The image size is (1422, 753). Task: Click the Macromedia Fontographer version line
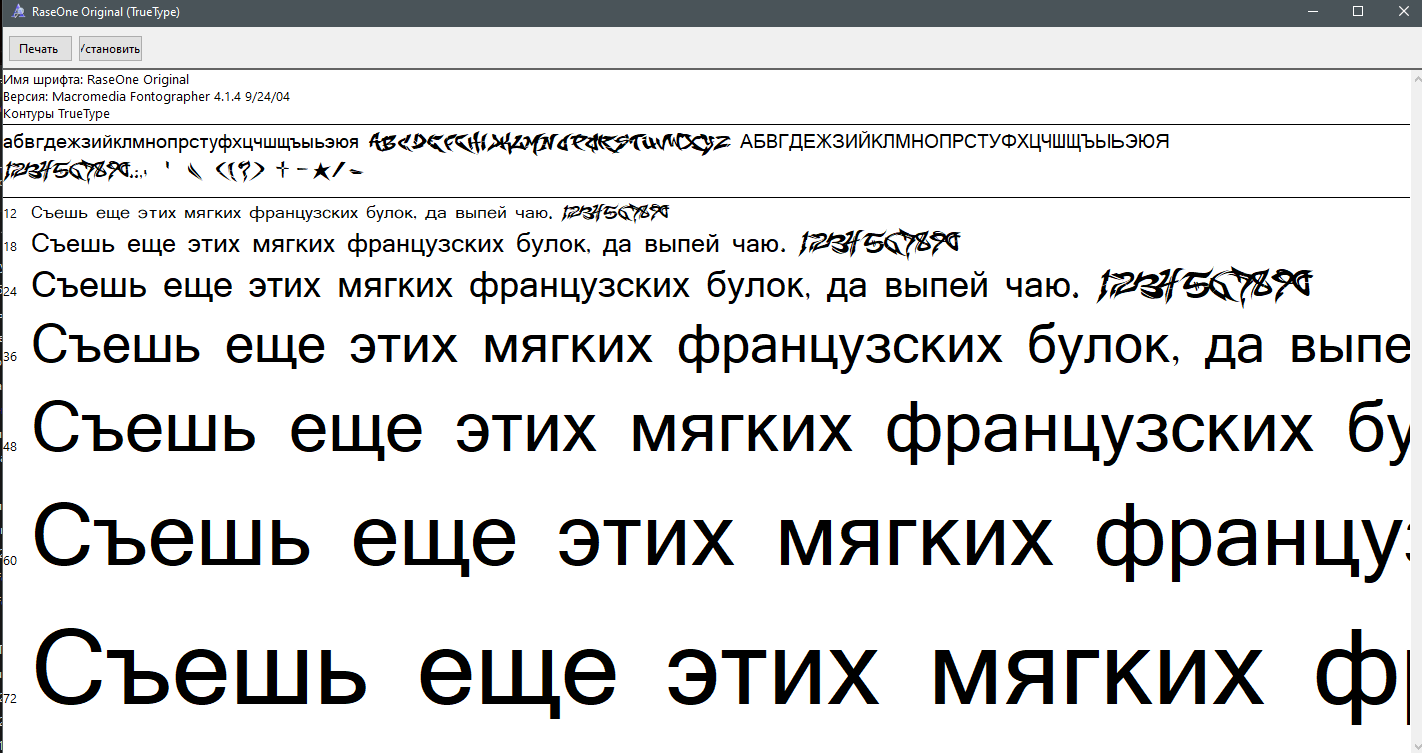(146, 97)
